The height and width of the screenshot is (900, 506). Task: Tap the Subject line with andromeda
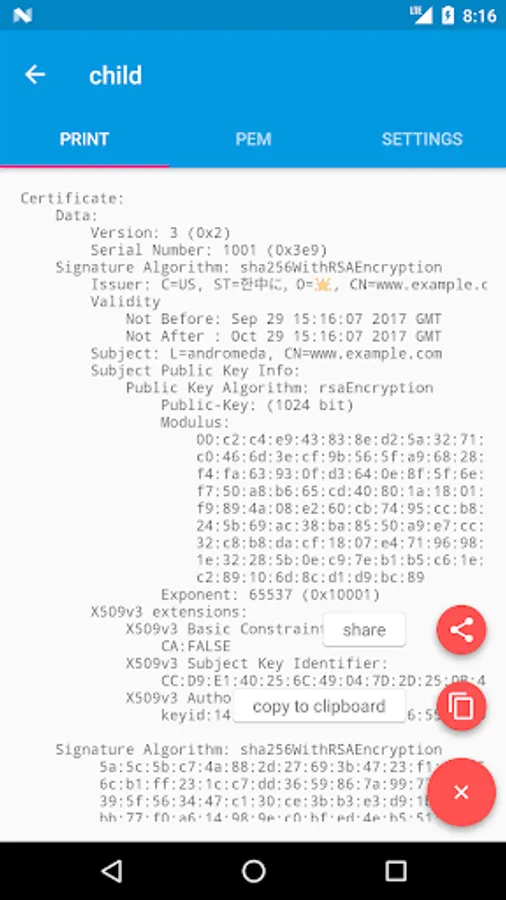pos(266,354)
